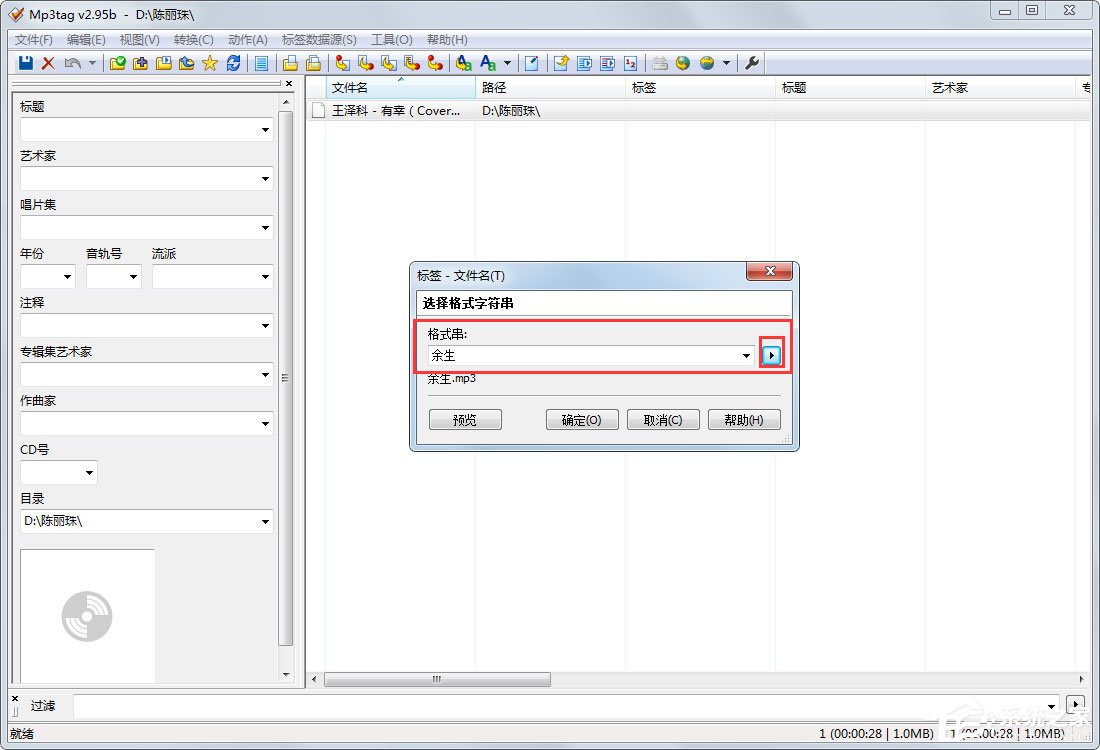Save the tag with the Save icon
The image size is (1100, 750).
[x=22, y=63]
